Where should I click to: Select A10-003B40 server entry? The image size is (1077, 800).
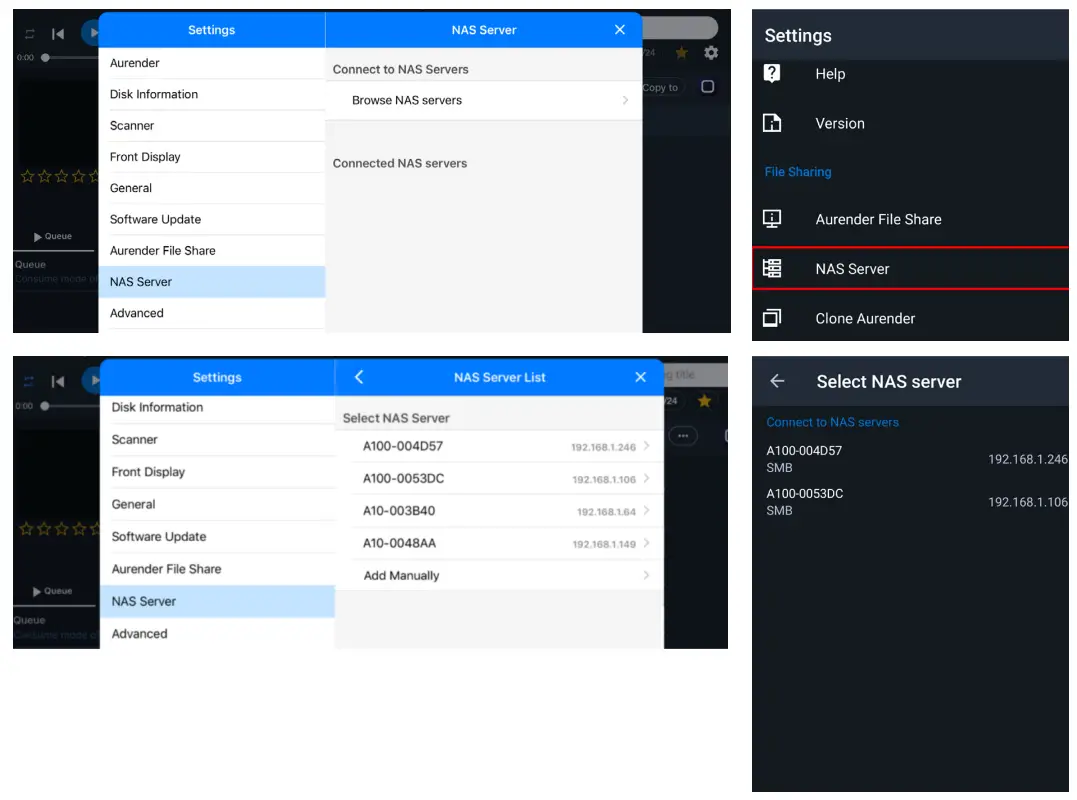(x=499, y=511)
